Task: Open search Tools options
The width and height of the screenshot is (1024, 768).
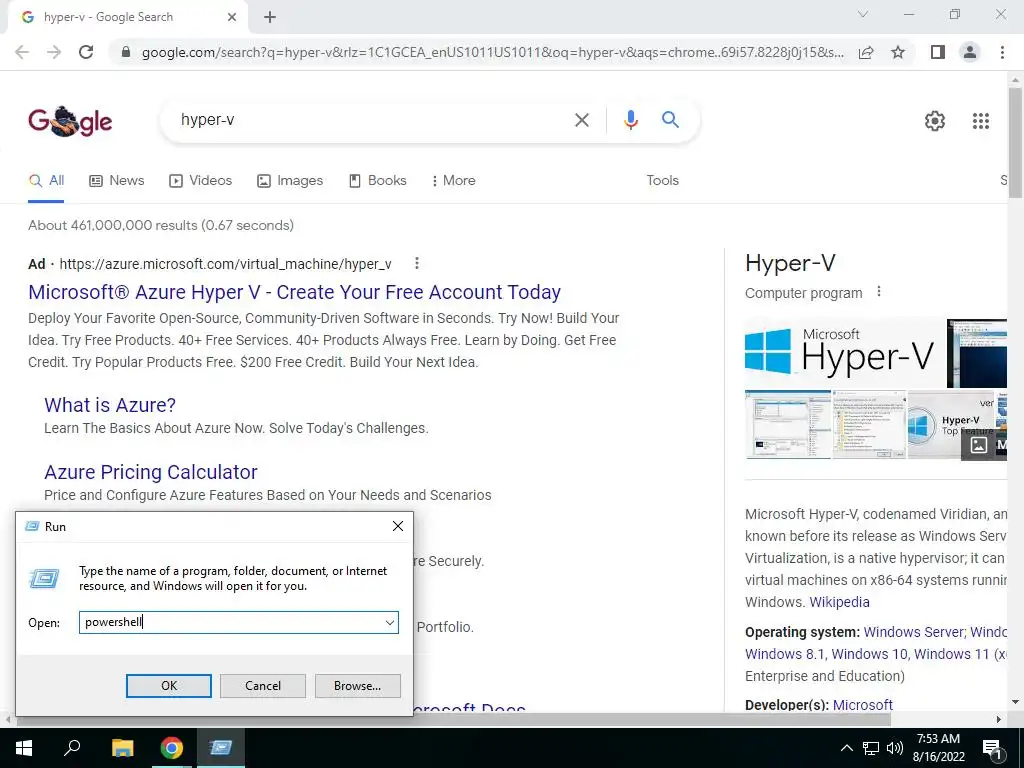Action: click(x=662, y=181)
